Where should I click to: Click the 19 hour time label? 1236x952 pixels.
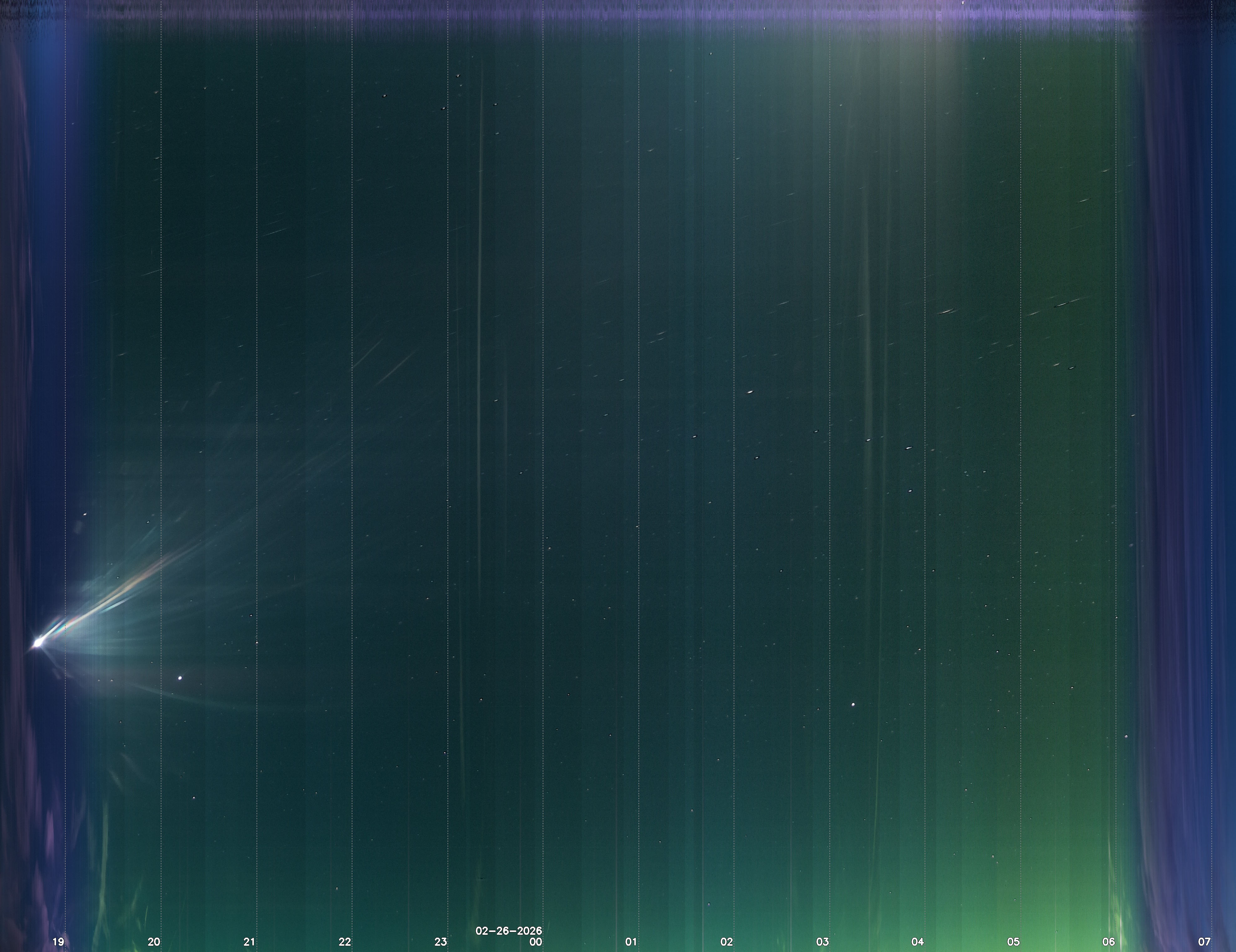tap(58, 942)
